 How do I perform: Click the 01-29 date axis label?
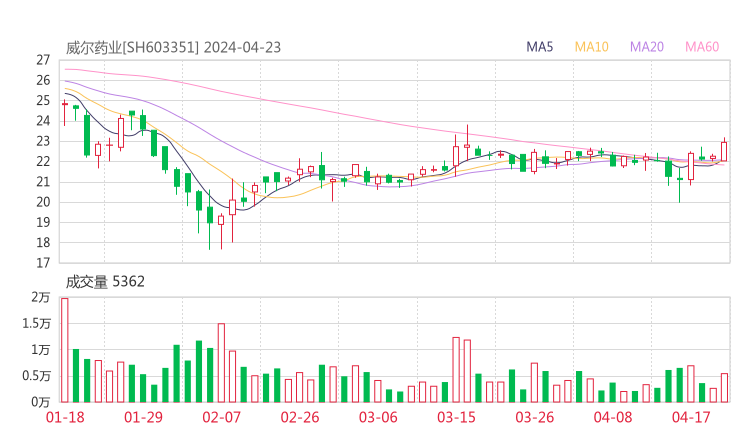pos(143,417)
